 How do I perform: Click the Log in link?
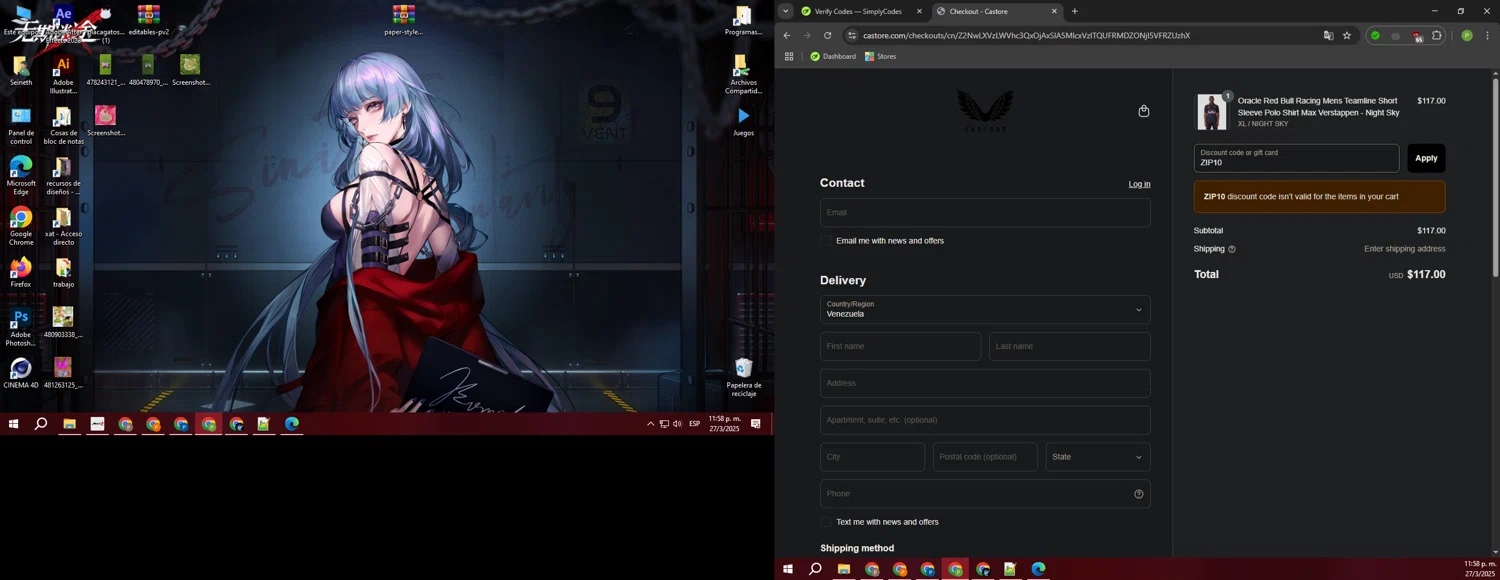point(1139,184)
